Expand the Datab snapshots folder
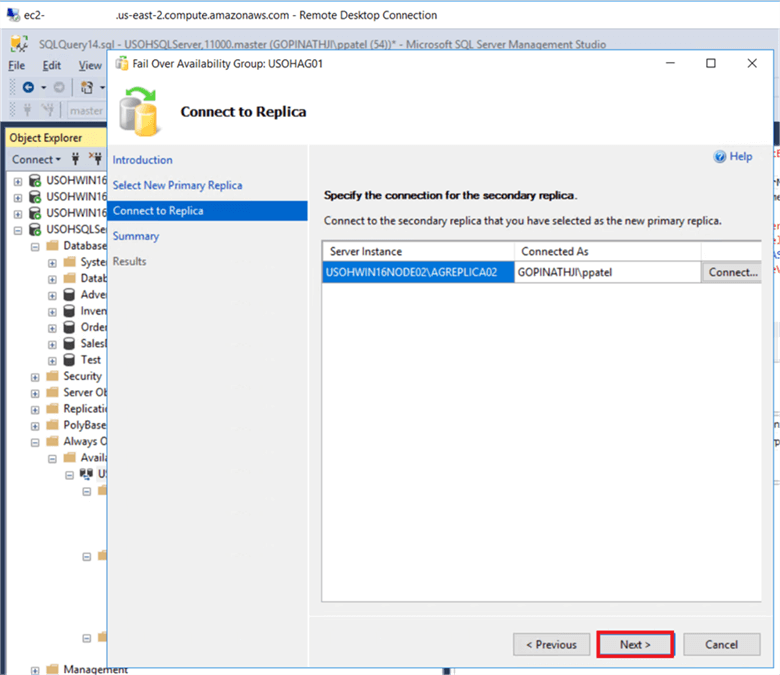The image size is (780, 675). 52,280
